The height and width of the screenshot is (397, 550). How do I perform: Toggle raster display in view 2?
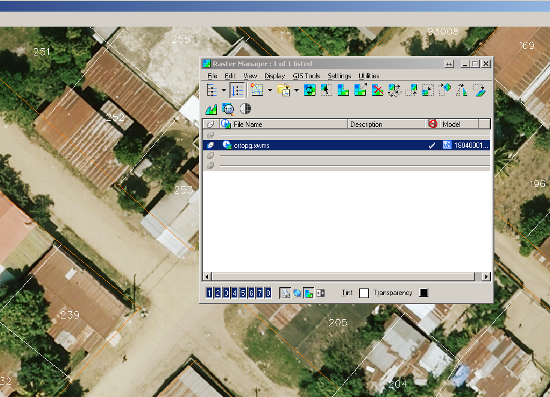(x=217, y=293)
